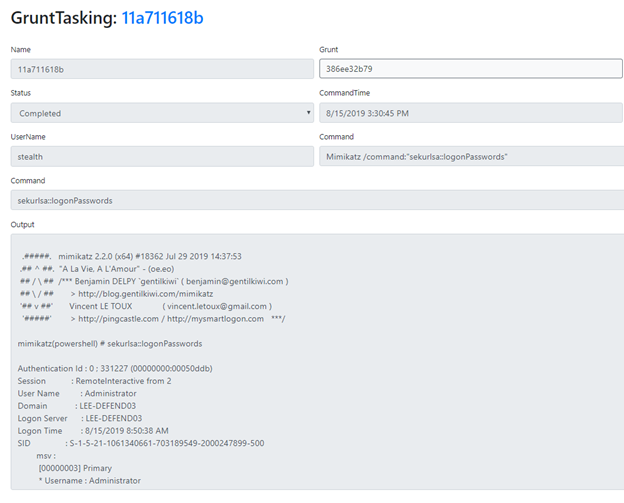Click the Output label above the results
The width and height of the screenshot is (624, 503).
tap(23, 224)
